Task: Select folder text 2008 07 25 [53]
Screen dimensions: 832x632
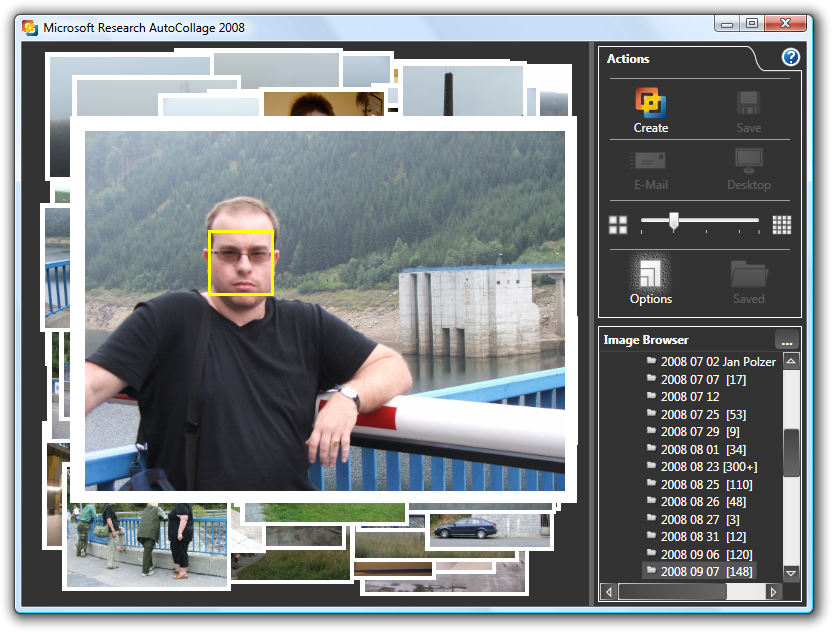Action: coord(703,414)
